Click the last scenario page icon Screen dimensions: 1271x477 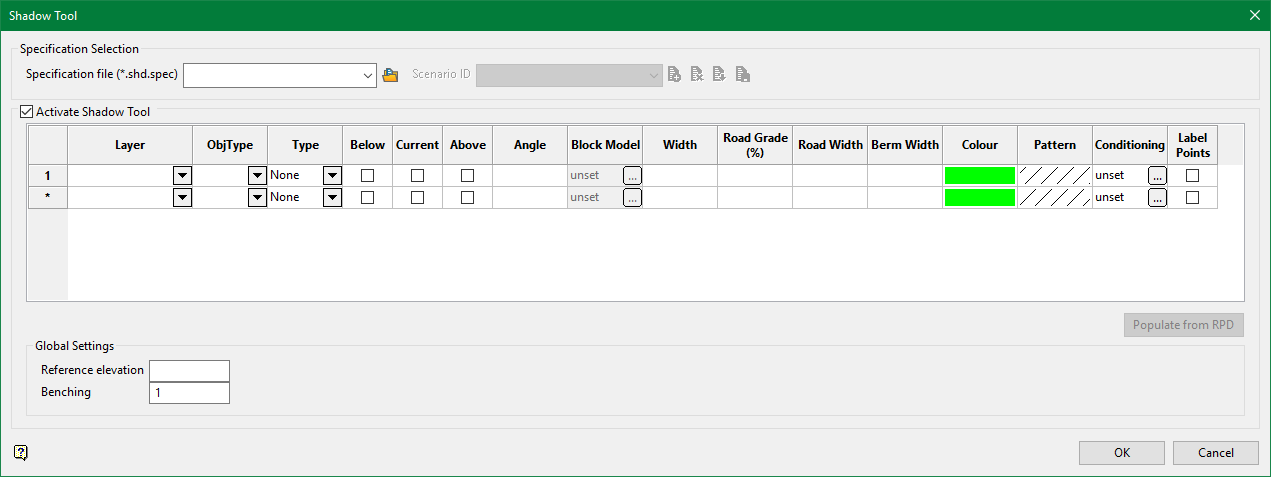click(x=742, y=75)
